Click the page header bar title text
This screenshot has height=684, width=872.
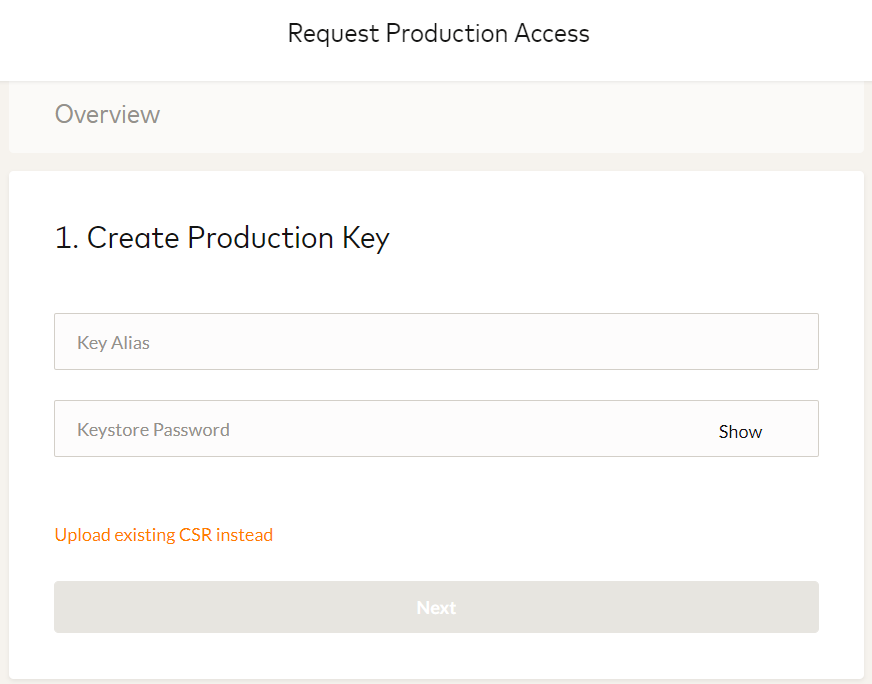click(x=438, y=34)
